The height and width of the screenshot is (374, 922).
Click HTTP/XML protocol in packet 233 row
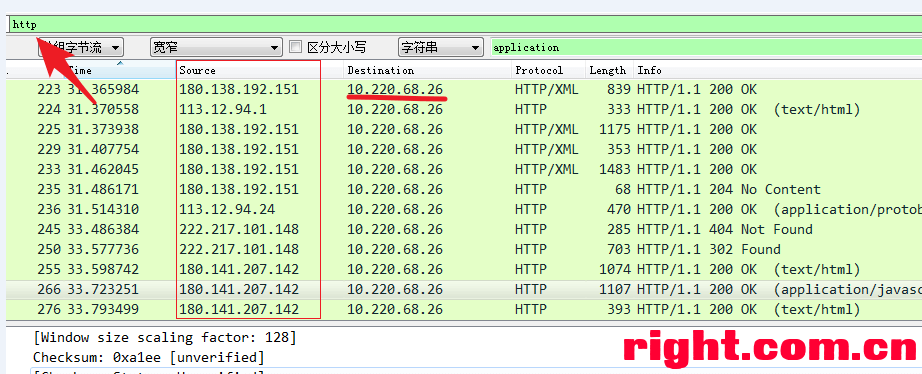(547, 169)
